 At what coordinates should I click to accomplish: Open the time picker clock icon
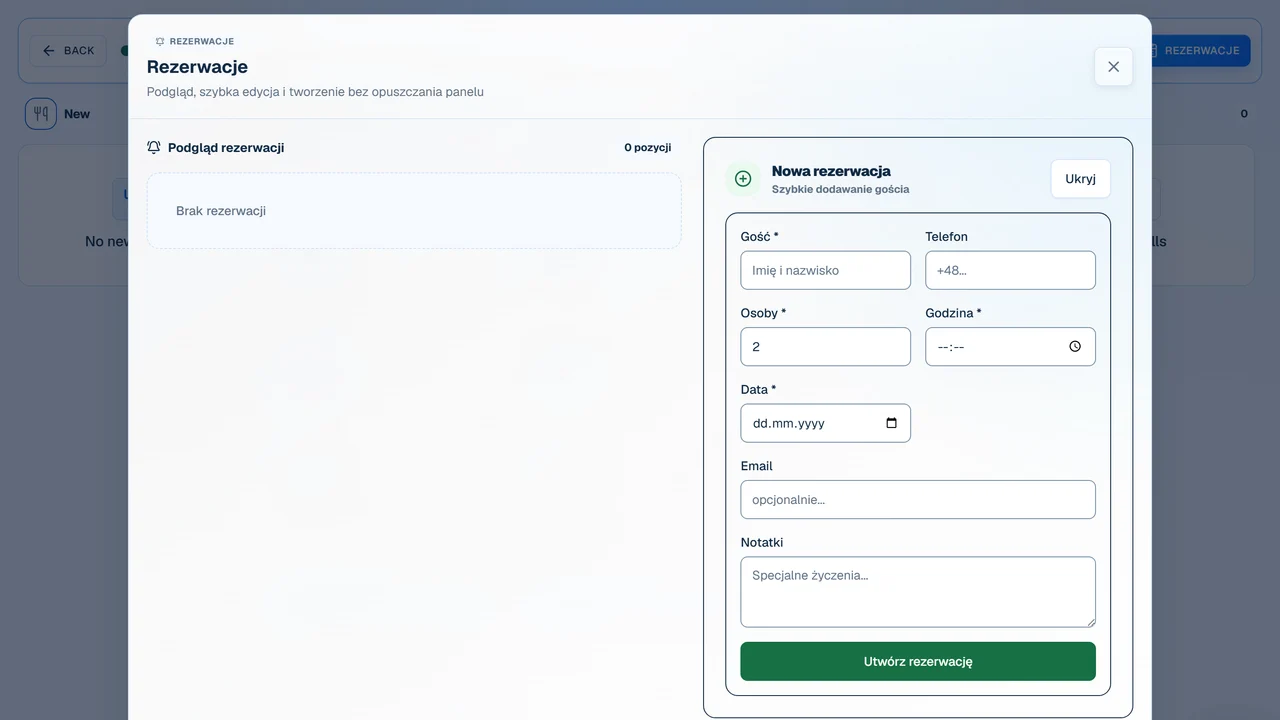coord(1075,347)
